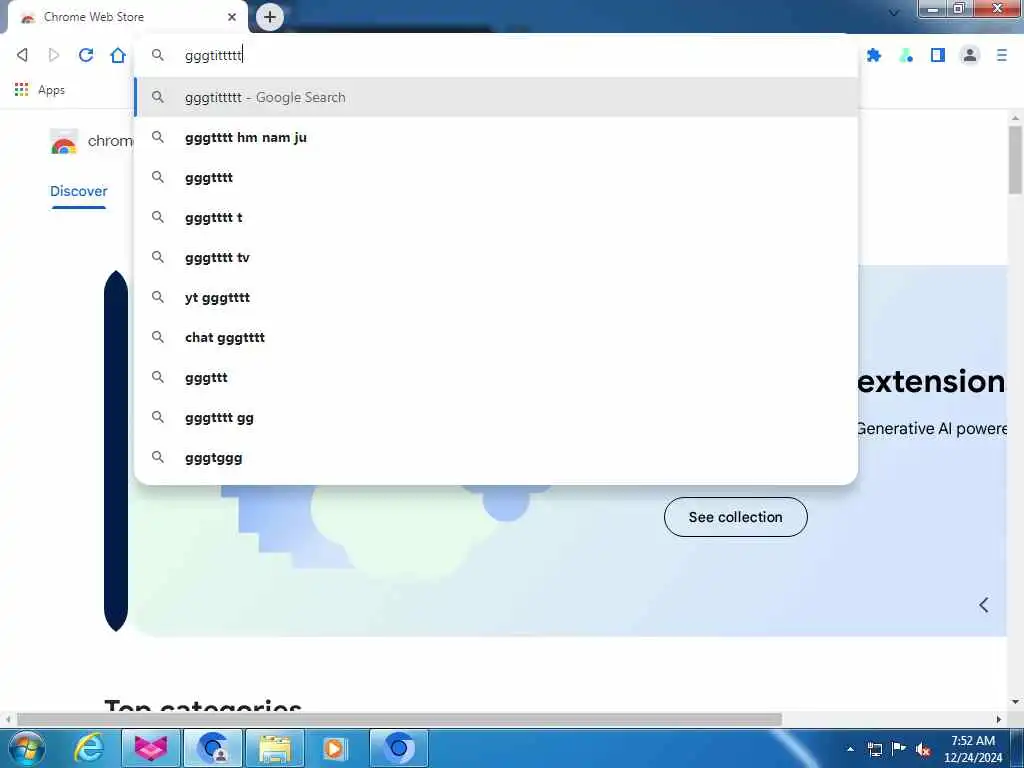Click the carousel previous arrow
Screen dimensions: 1024x768
[984, 605]
